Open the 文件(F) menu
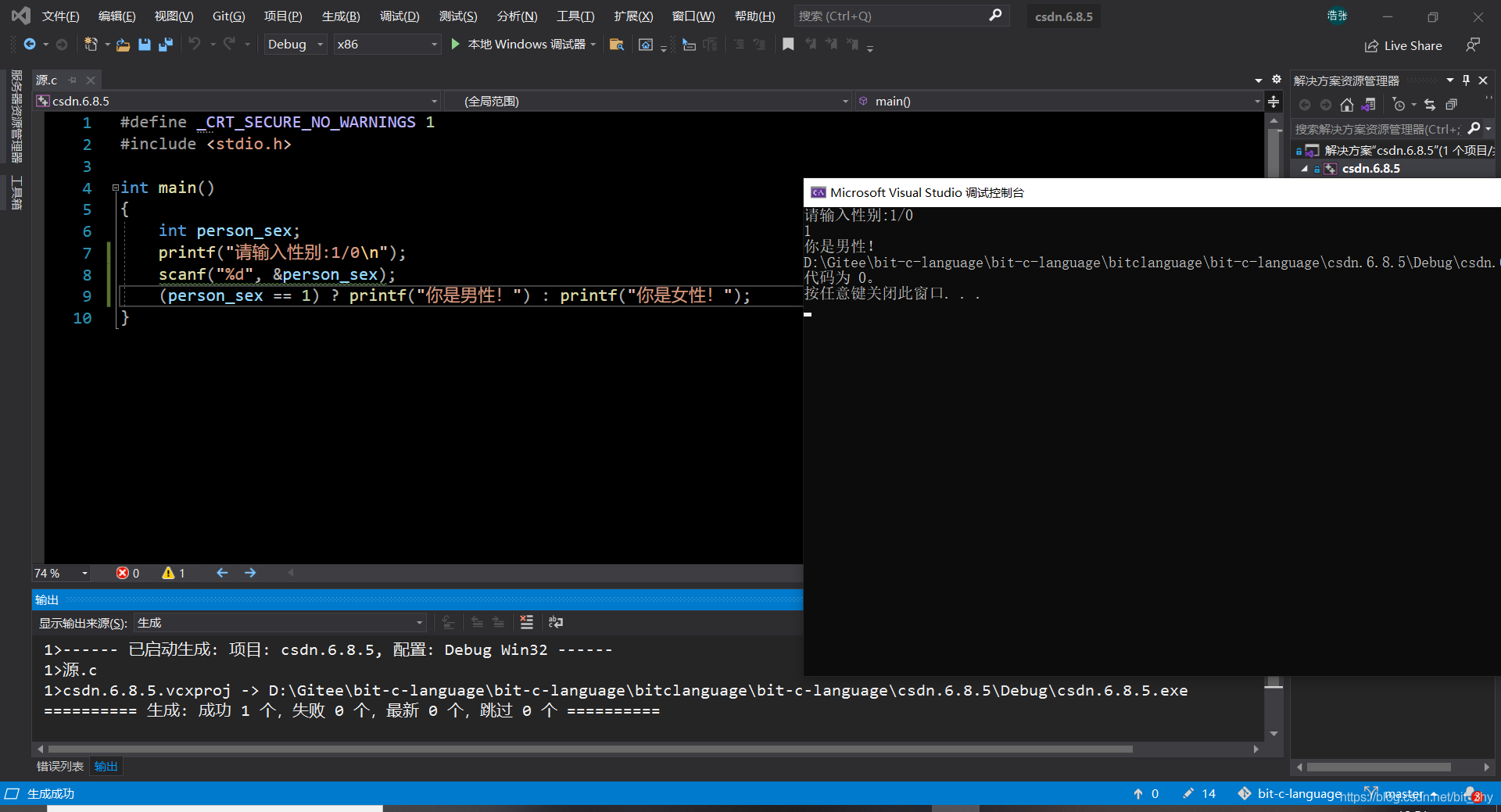Viewport: 1501px width, 812px height. (61, 16)
